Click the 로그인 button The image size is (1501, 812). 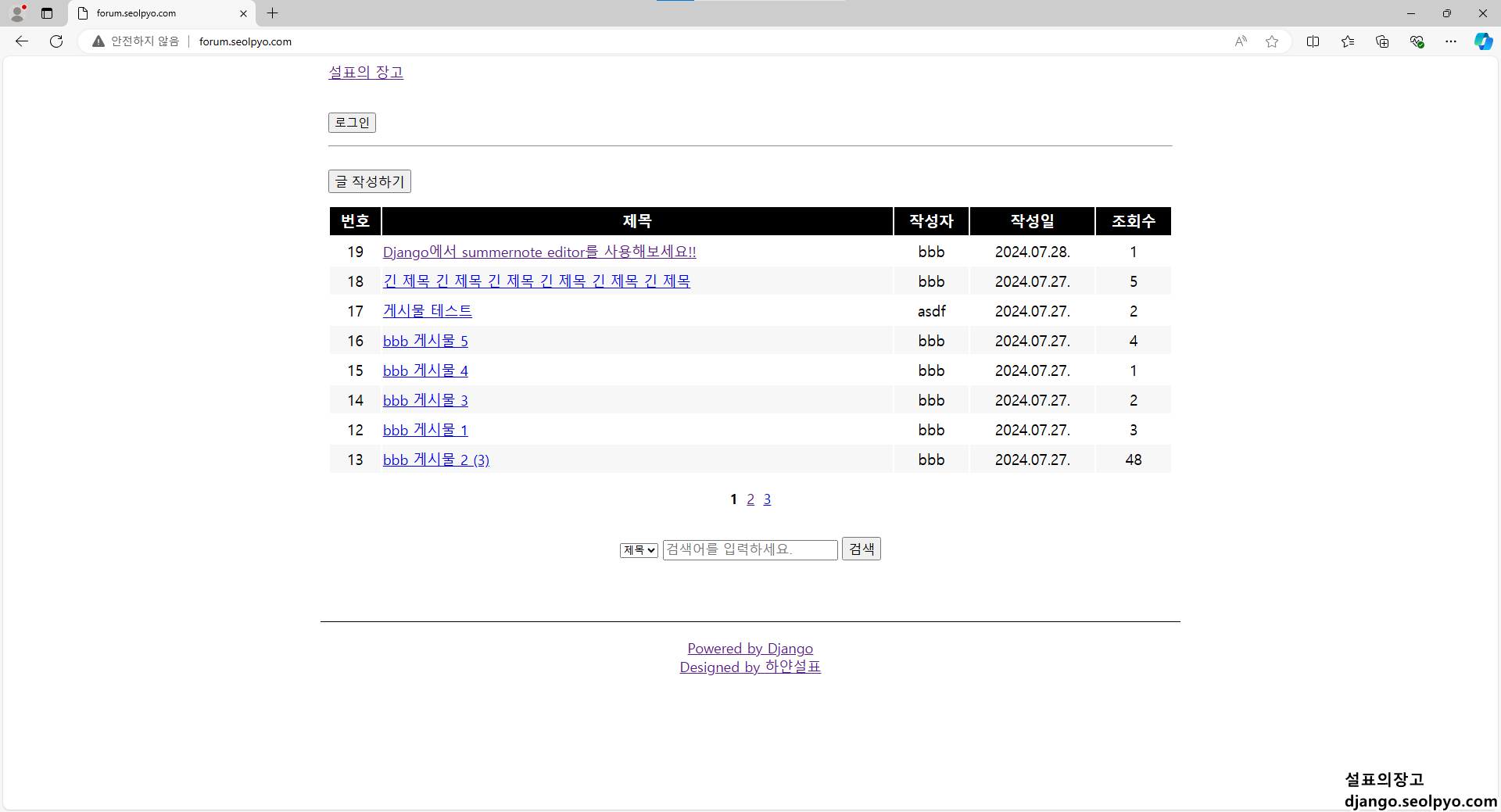pos(352,123)
